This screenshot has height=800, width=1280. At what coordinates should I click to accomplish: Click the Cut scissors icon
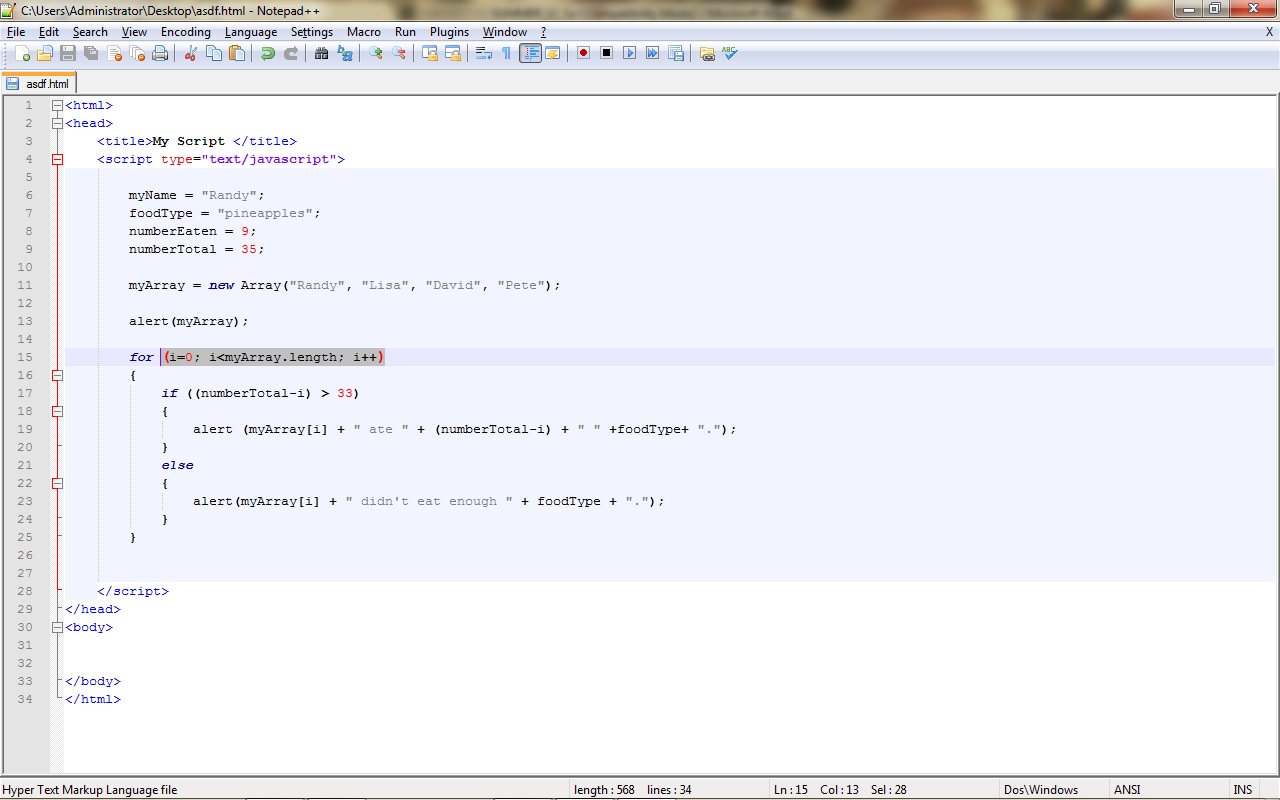click(190, 53)
